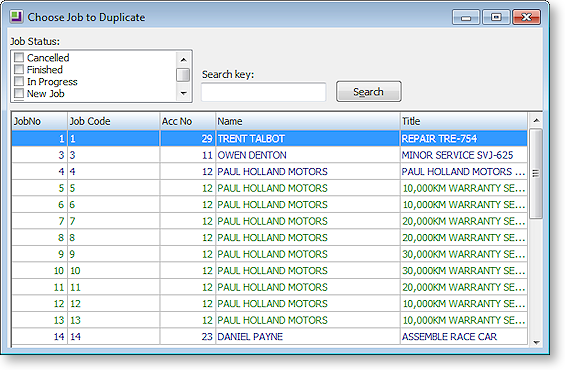Select the DANIEL PAYNE race car job
Screen dimensions: 565x370
270,336
